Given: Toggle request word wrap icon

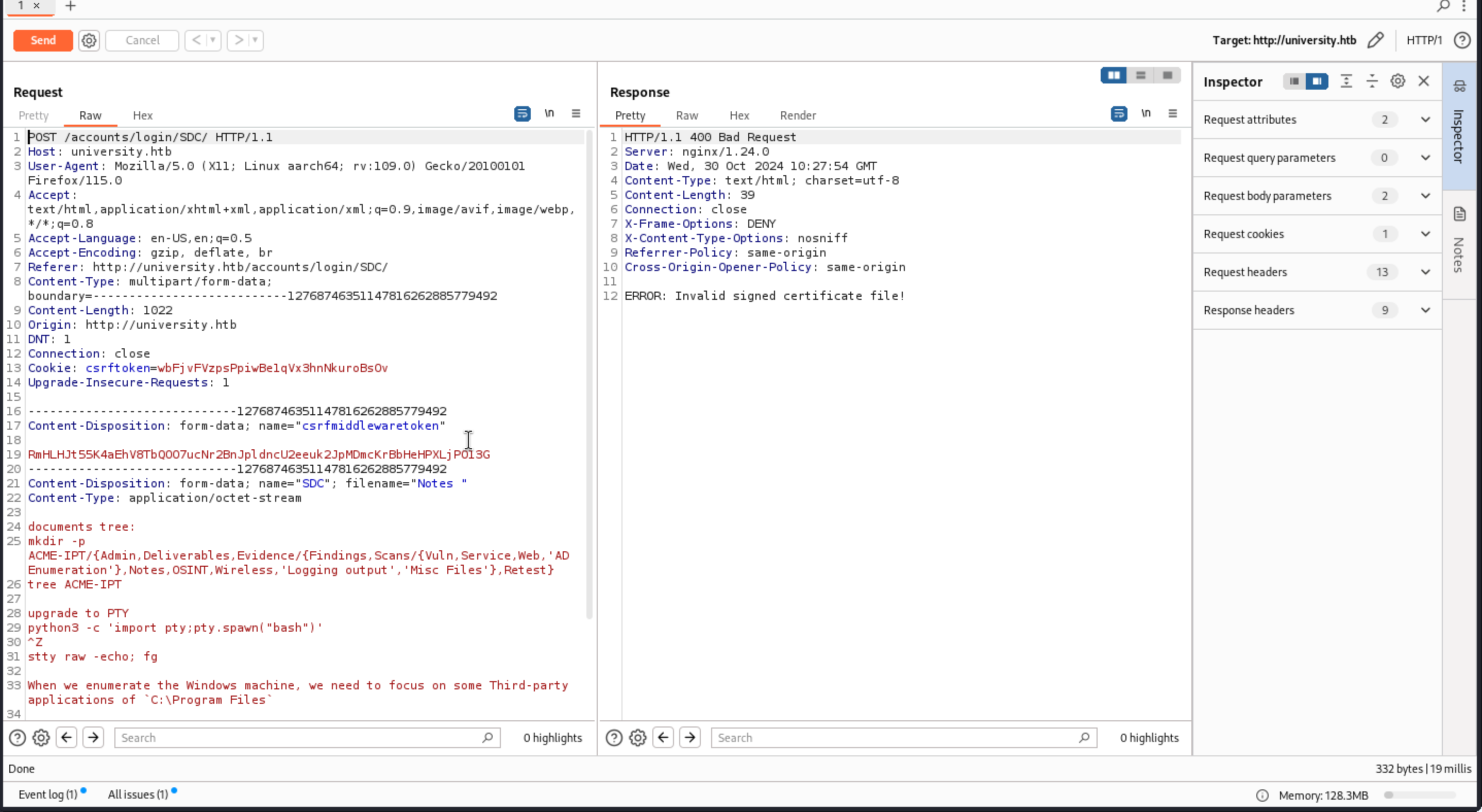Looking at the screenshot, I should (x=522, y=114).
